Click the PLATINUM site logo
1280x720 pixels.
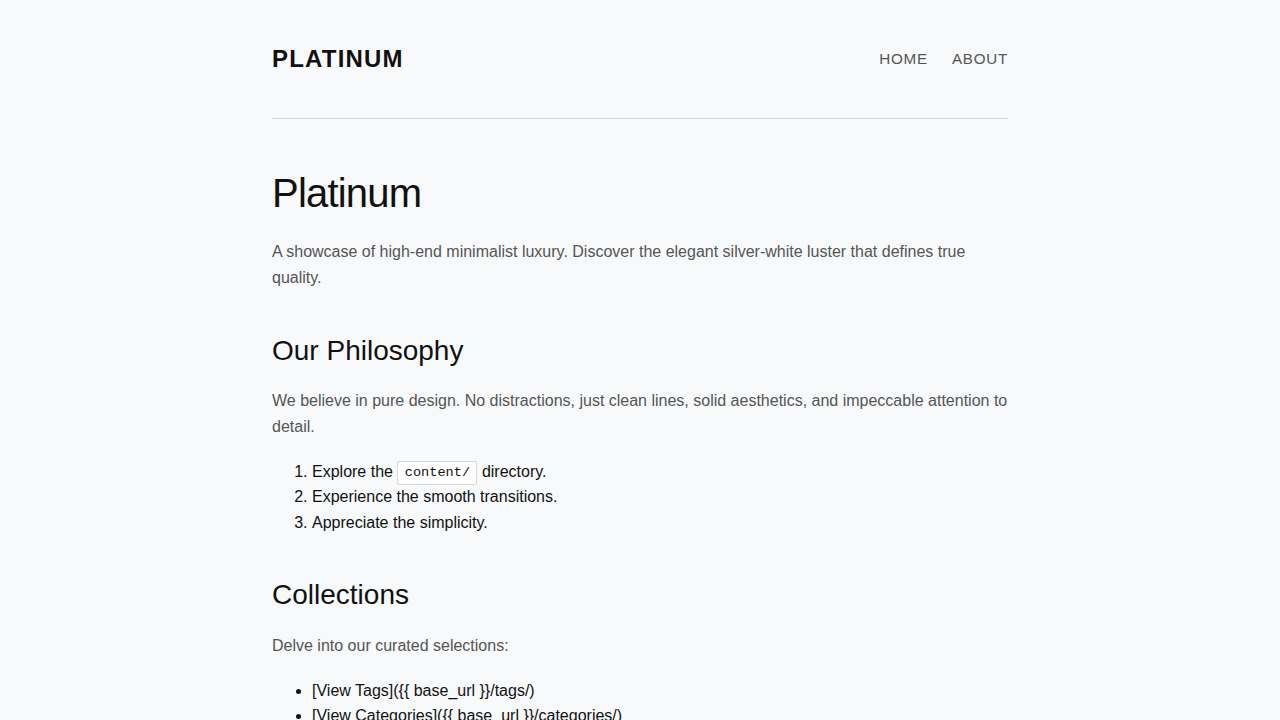[337, 59]
